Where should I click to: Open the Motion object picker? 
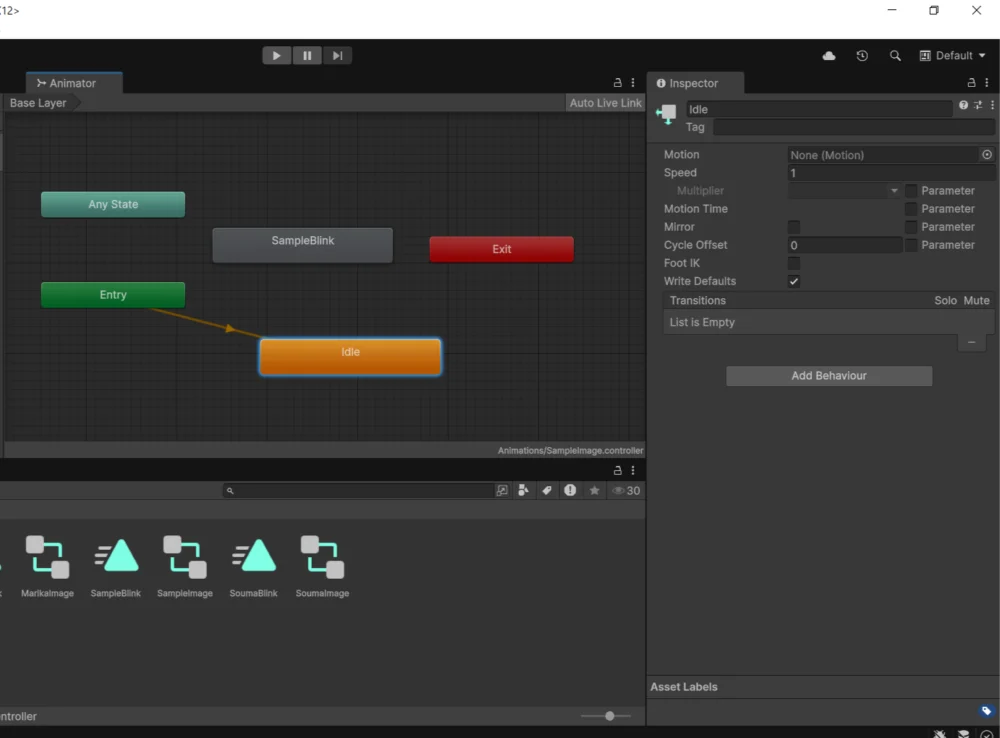(987, 155)
